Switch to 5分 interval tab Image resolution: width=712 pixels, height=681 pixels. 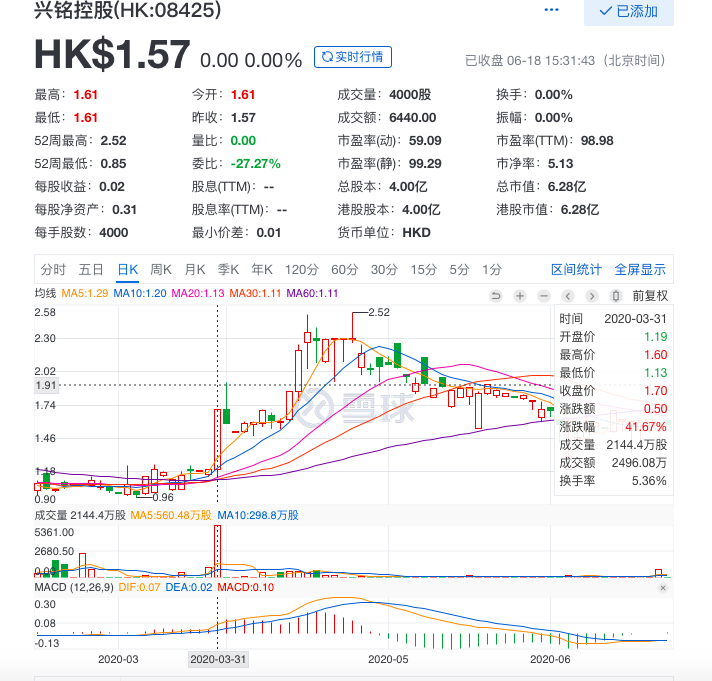(x=459, y=270)
